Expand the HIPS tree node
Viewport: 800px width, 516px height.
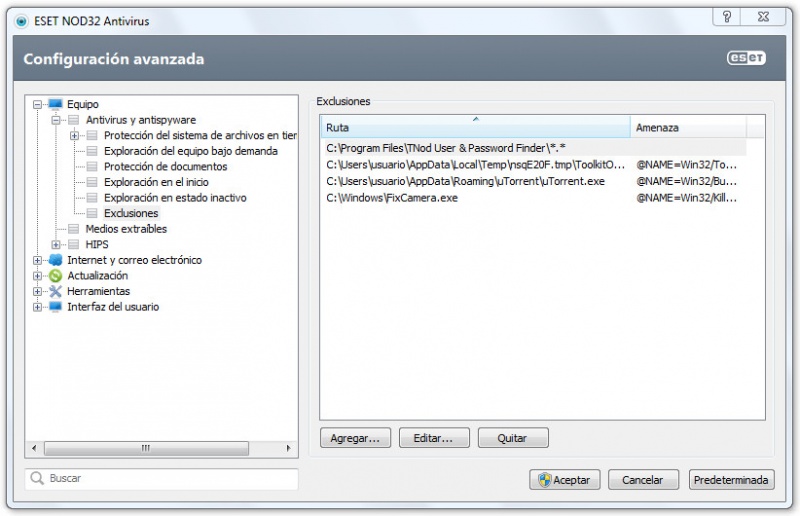(x=56, y=244)
